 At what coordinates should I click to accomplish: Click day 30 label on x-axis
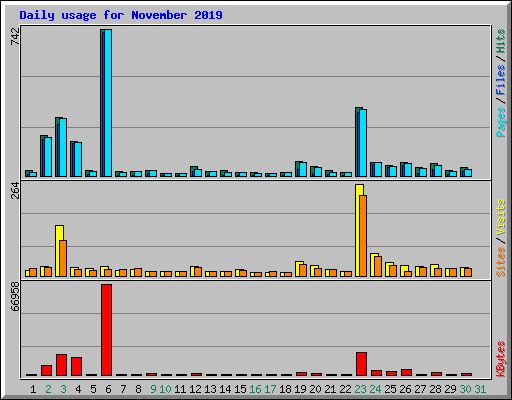coord(465,389)
